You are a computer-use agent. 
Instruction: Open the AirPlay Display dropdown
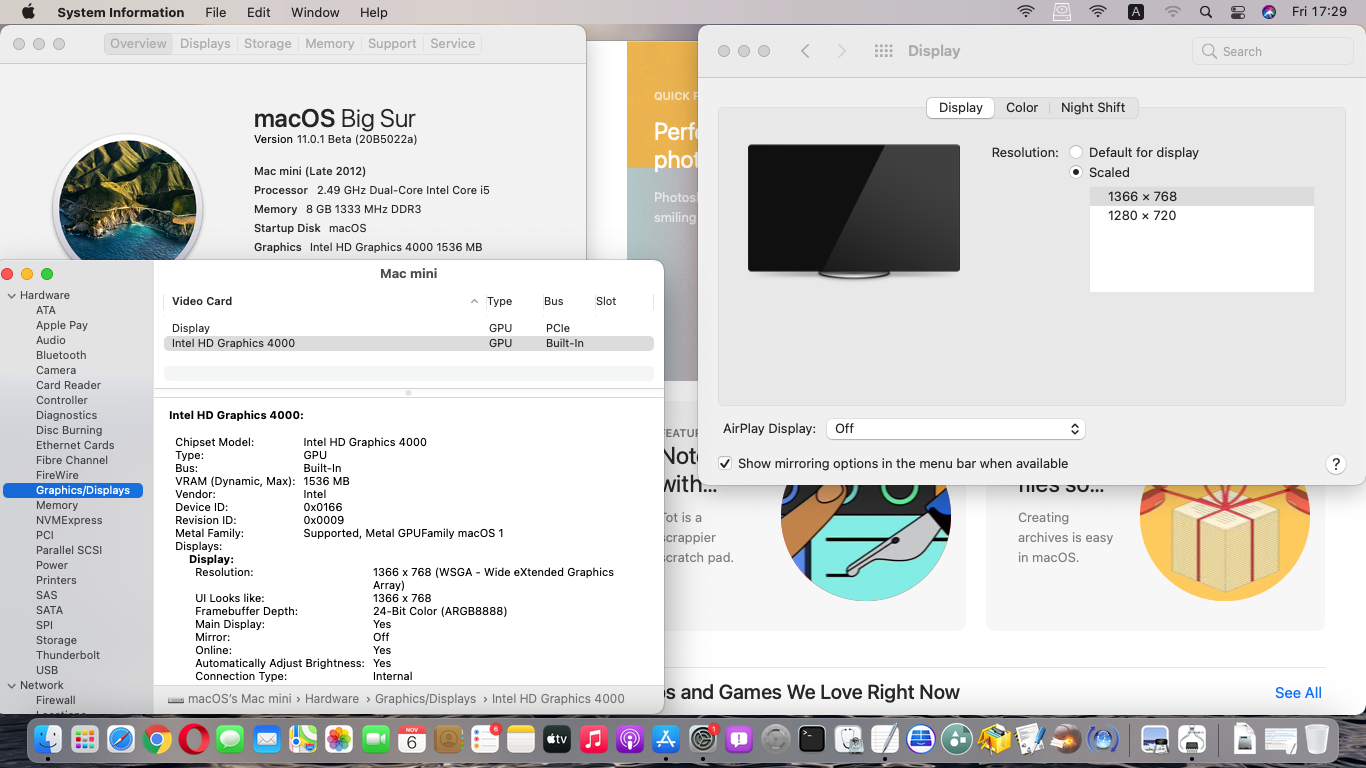[955, 428]
